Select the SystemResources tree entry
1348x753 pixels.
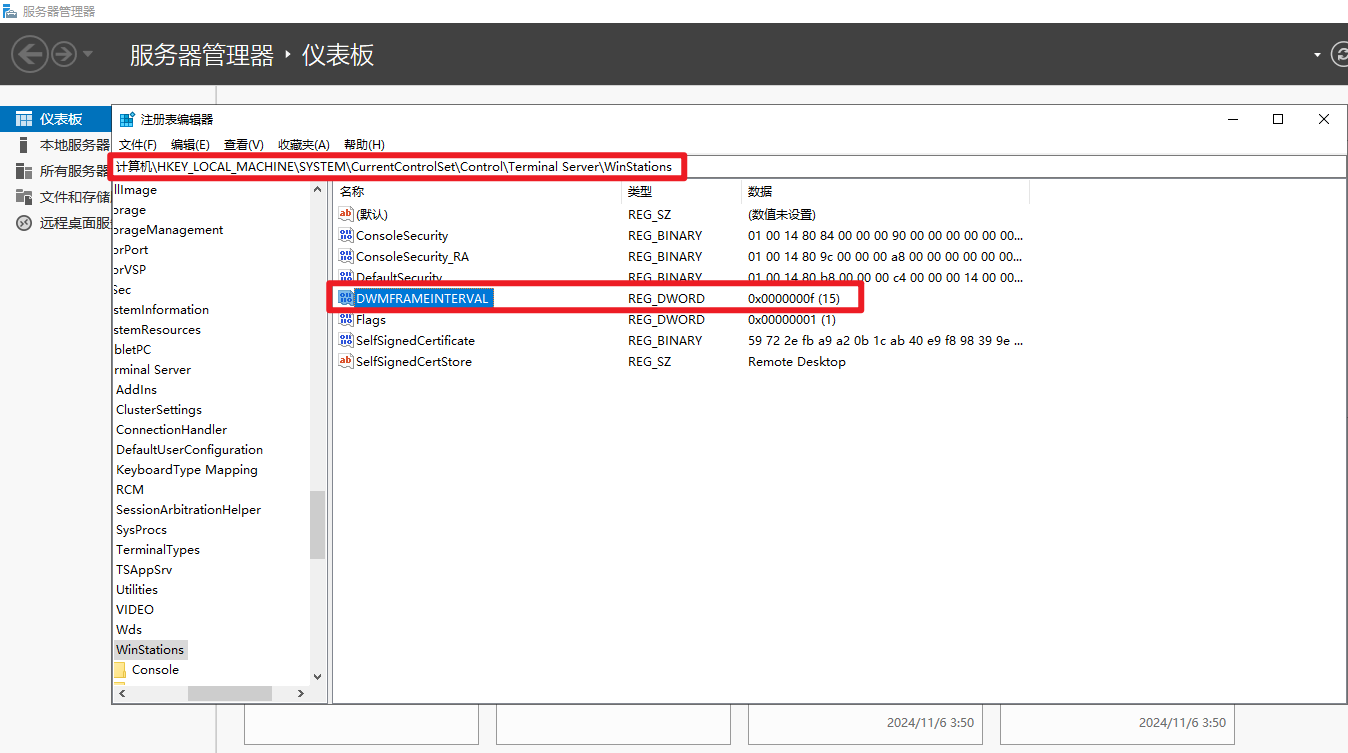point(157,330)
